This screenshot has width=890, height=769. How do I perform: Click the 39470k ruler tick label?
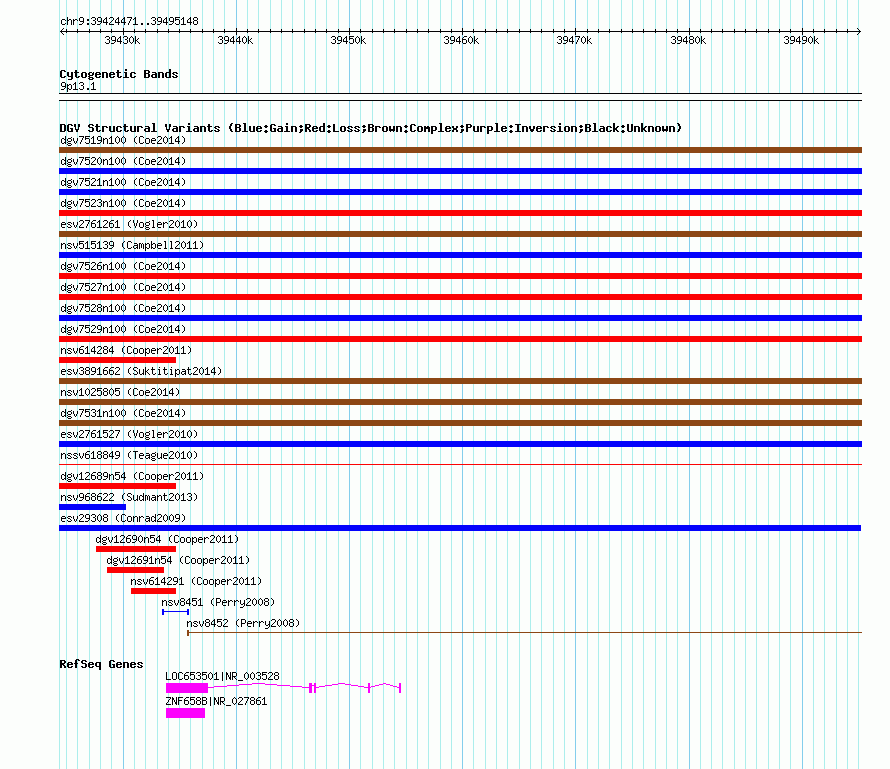click(x=574, y=40)
